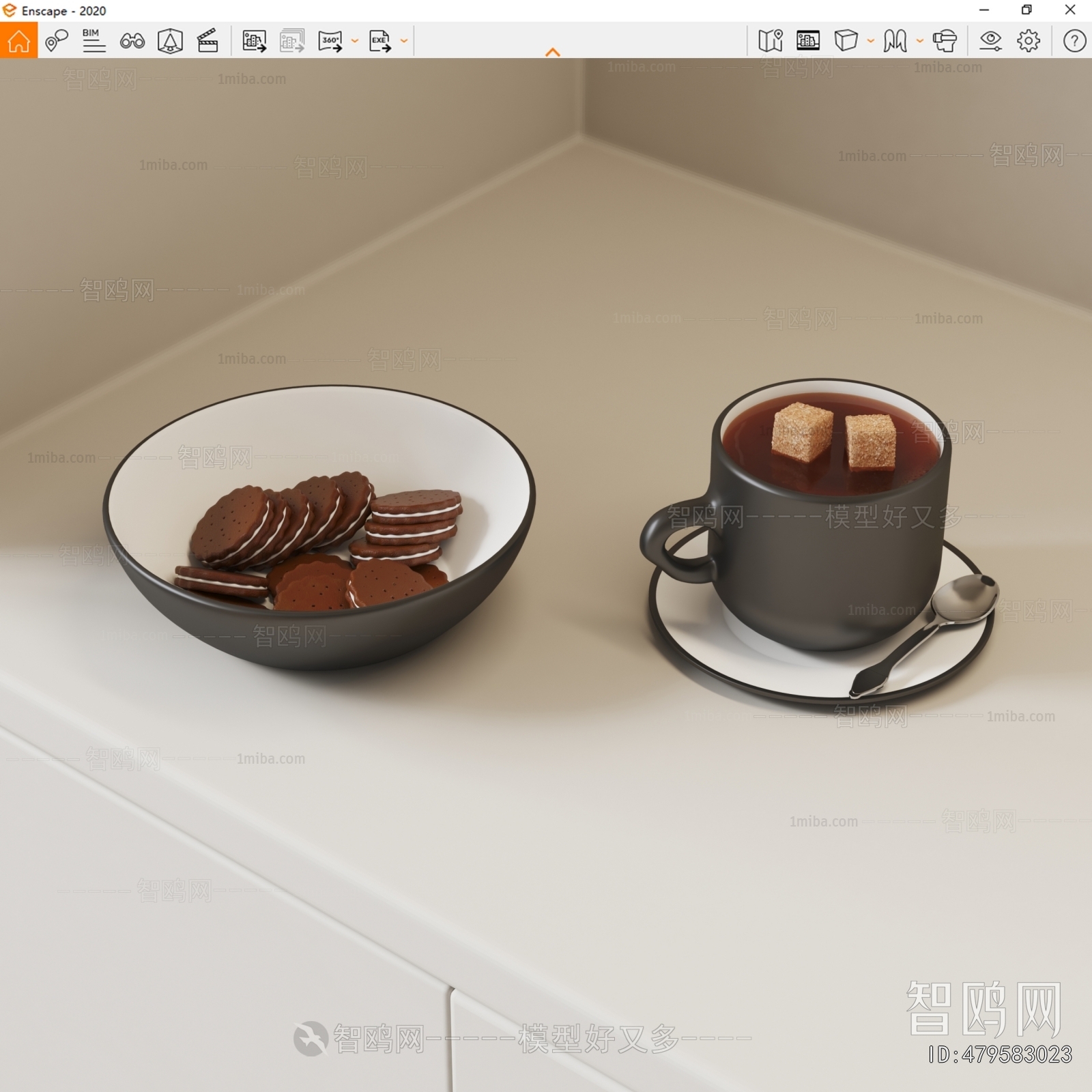The width and height of the screenshot is (1092, 1092).
Task: Click the cookie bowl in viewport
Action: pyautogui.click(x=319, y=527)
